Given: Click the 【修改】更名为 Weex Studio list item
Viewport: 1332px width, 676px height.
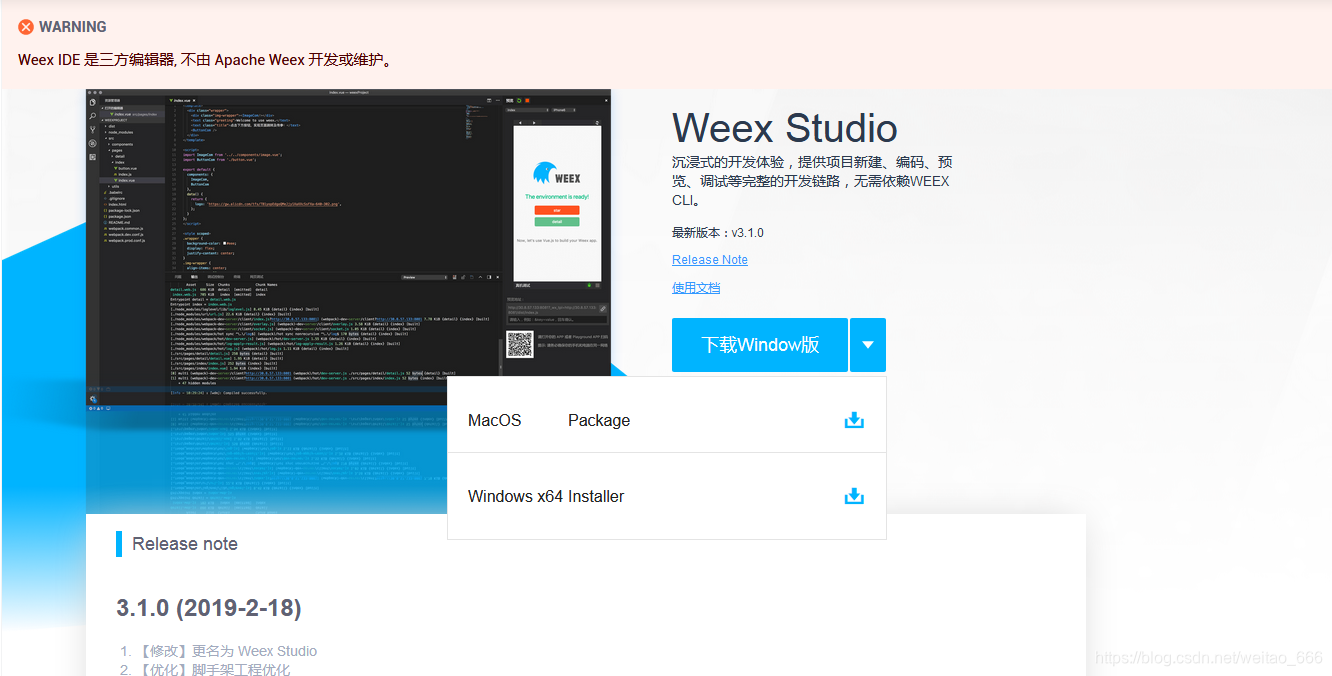Looking at the screenshot, I should pos(226,651).
